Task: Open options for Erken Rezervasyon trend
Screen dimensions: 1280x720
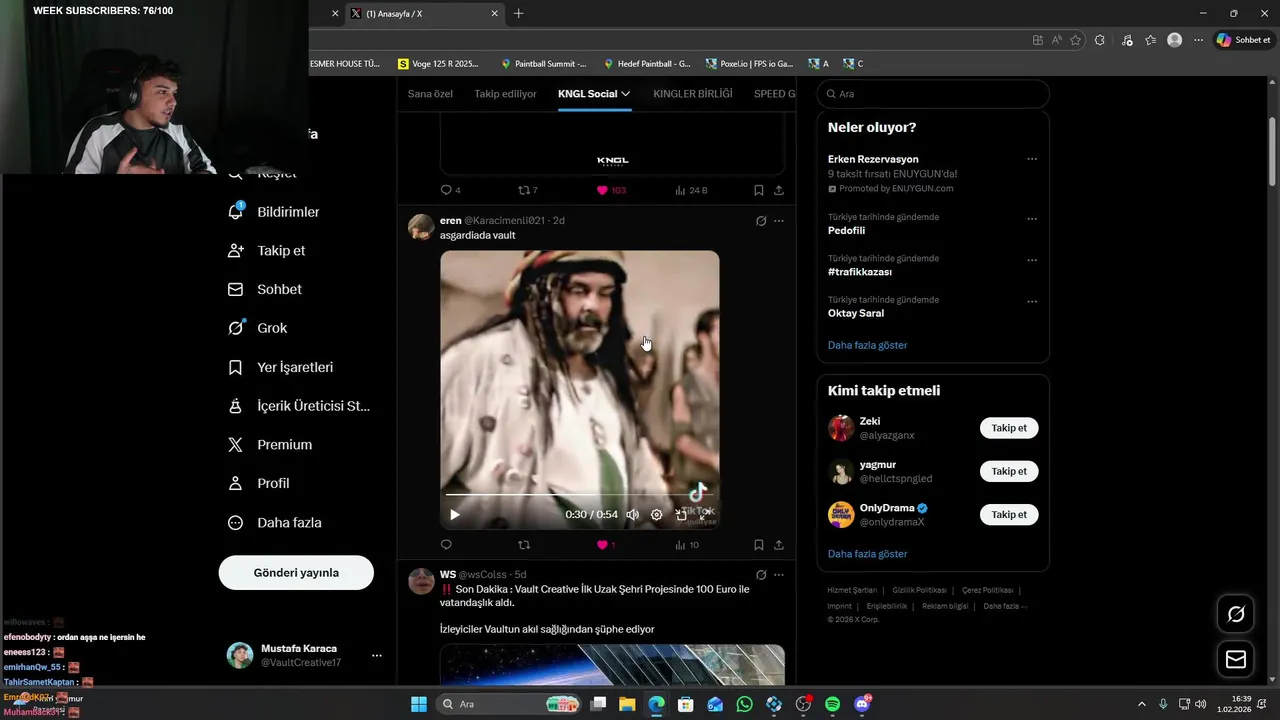Action: [1032, 159]
